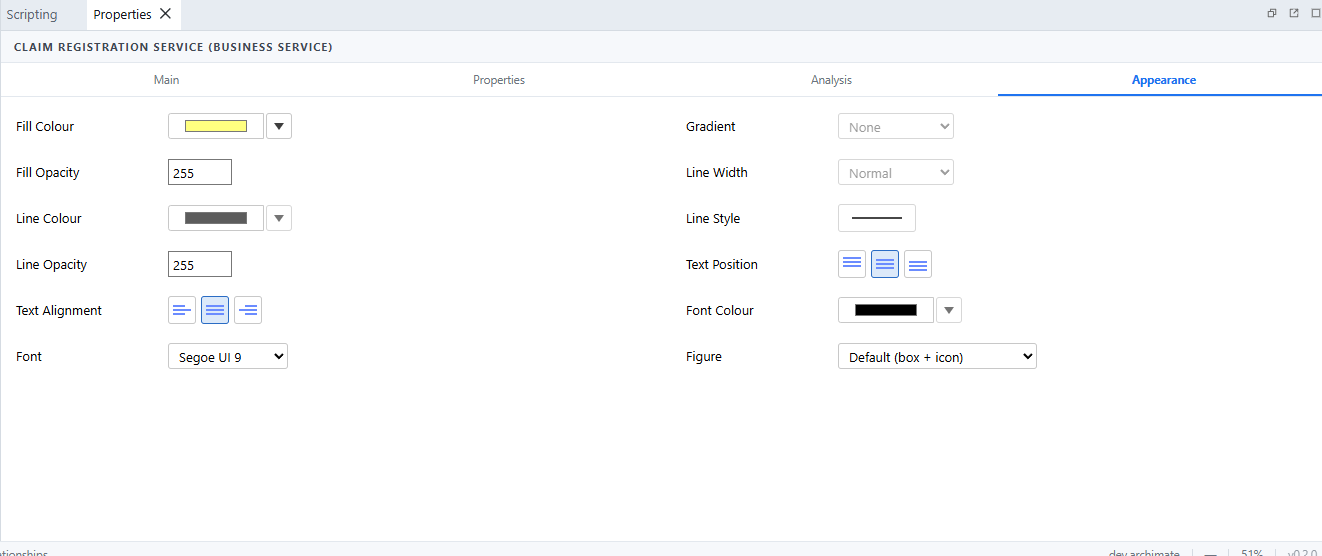Click the dev archimate status bar entry
Image resolution: width=1322 pixels, height=556 pixels.
[x=1144, y=552]
